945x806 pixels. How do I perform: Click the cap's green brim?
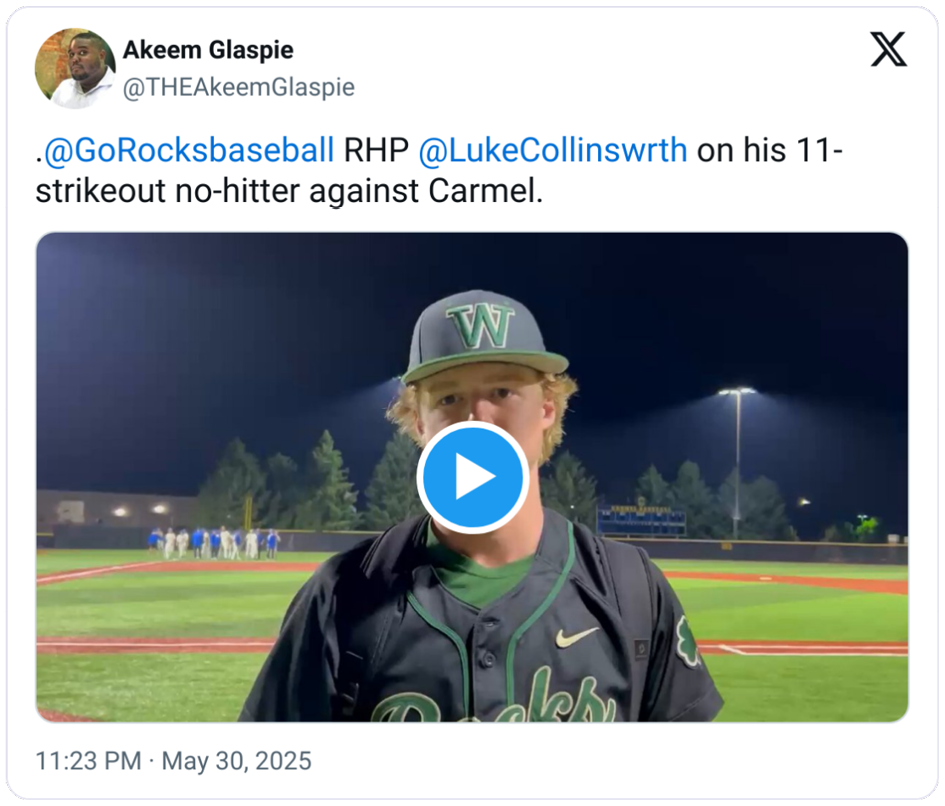pyautogui.click(x=485, y=367)
